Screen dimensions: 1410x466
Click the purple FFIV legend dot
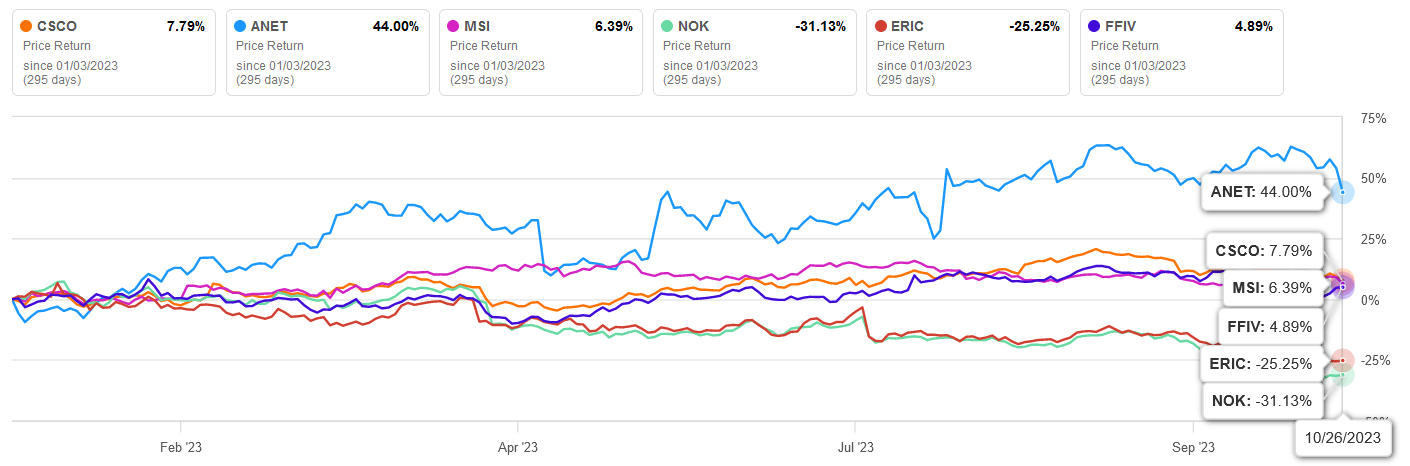(x=1096, y=26)
